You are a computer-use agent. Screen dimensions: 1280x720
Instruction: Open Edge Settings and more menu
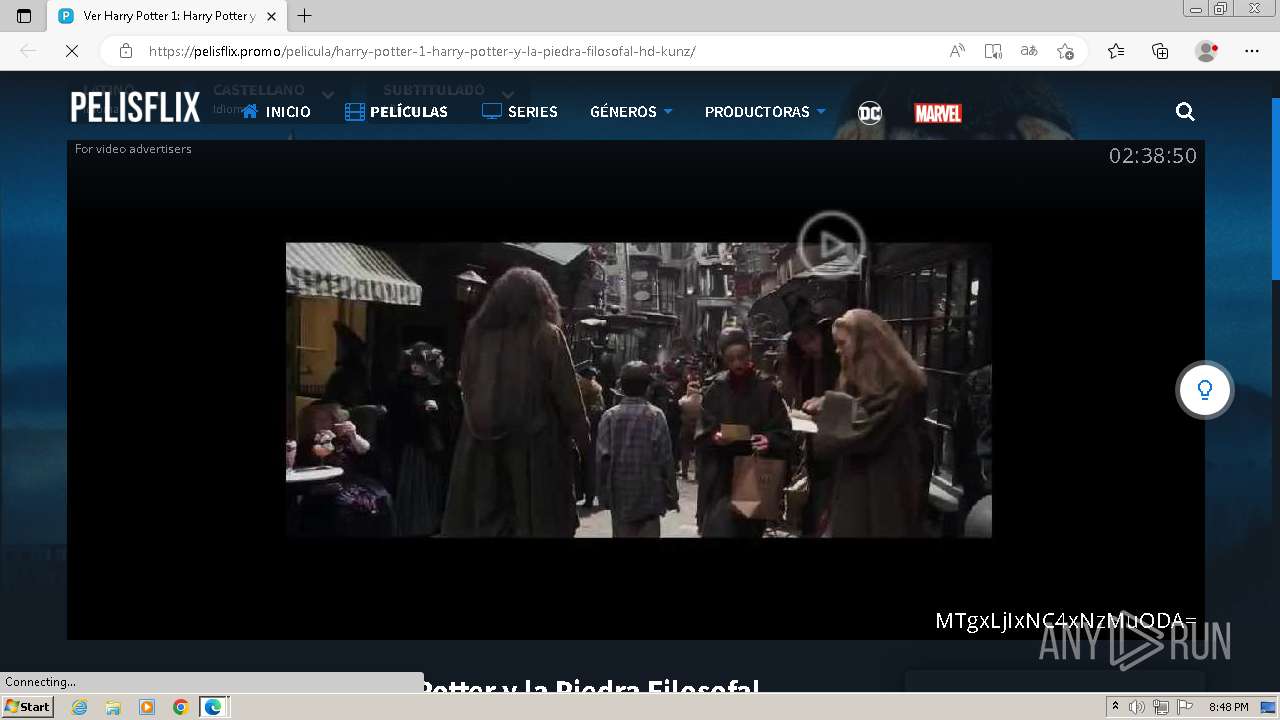tap(1252, 51)
